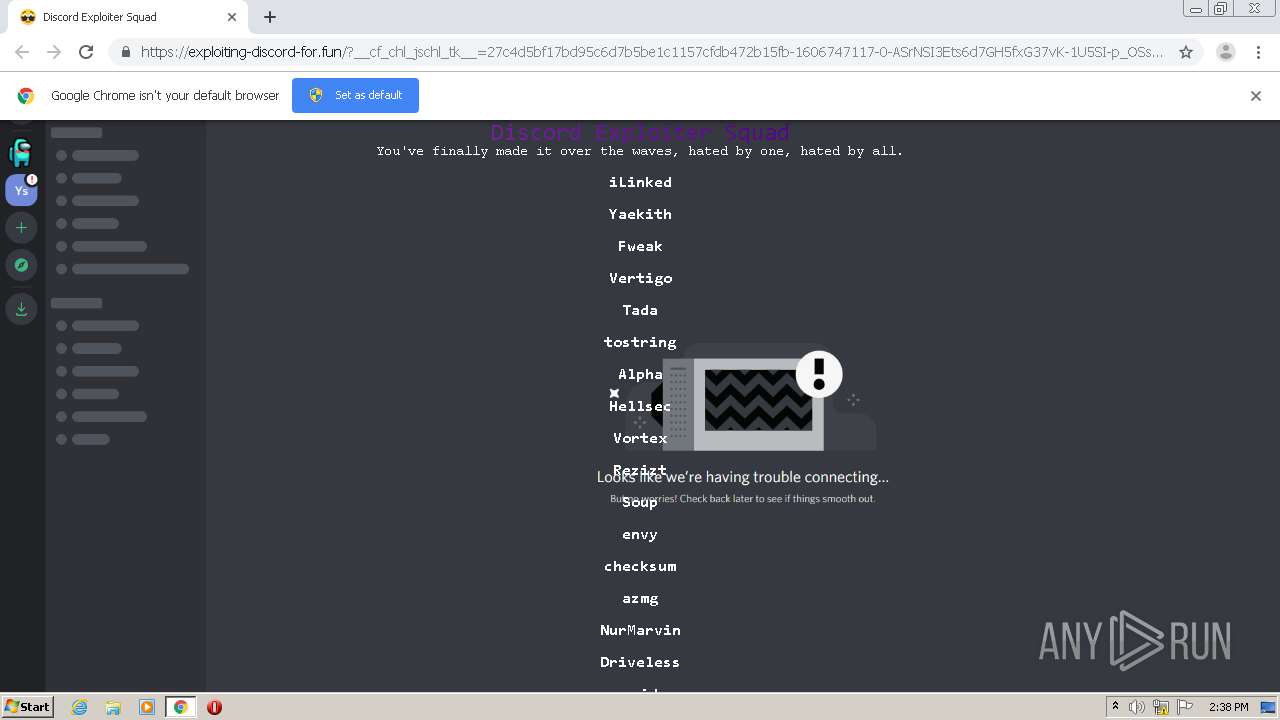
Task: Open Chrome three-dot menu
Action: coord(1258,52)
